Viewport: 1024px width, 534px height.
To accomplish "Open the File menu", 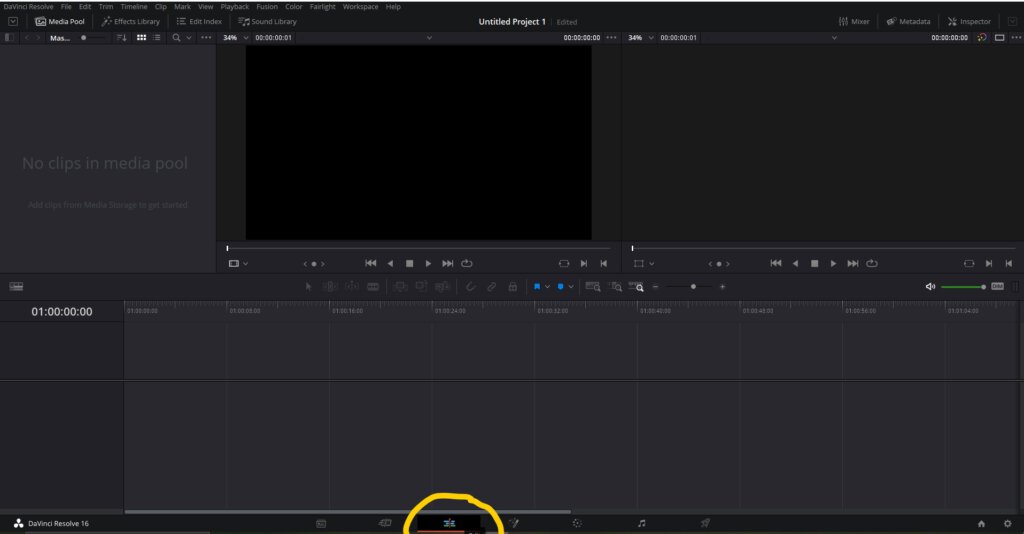I will click(66, 7).
